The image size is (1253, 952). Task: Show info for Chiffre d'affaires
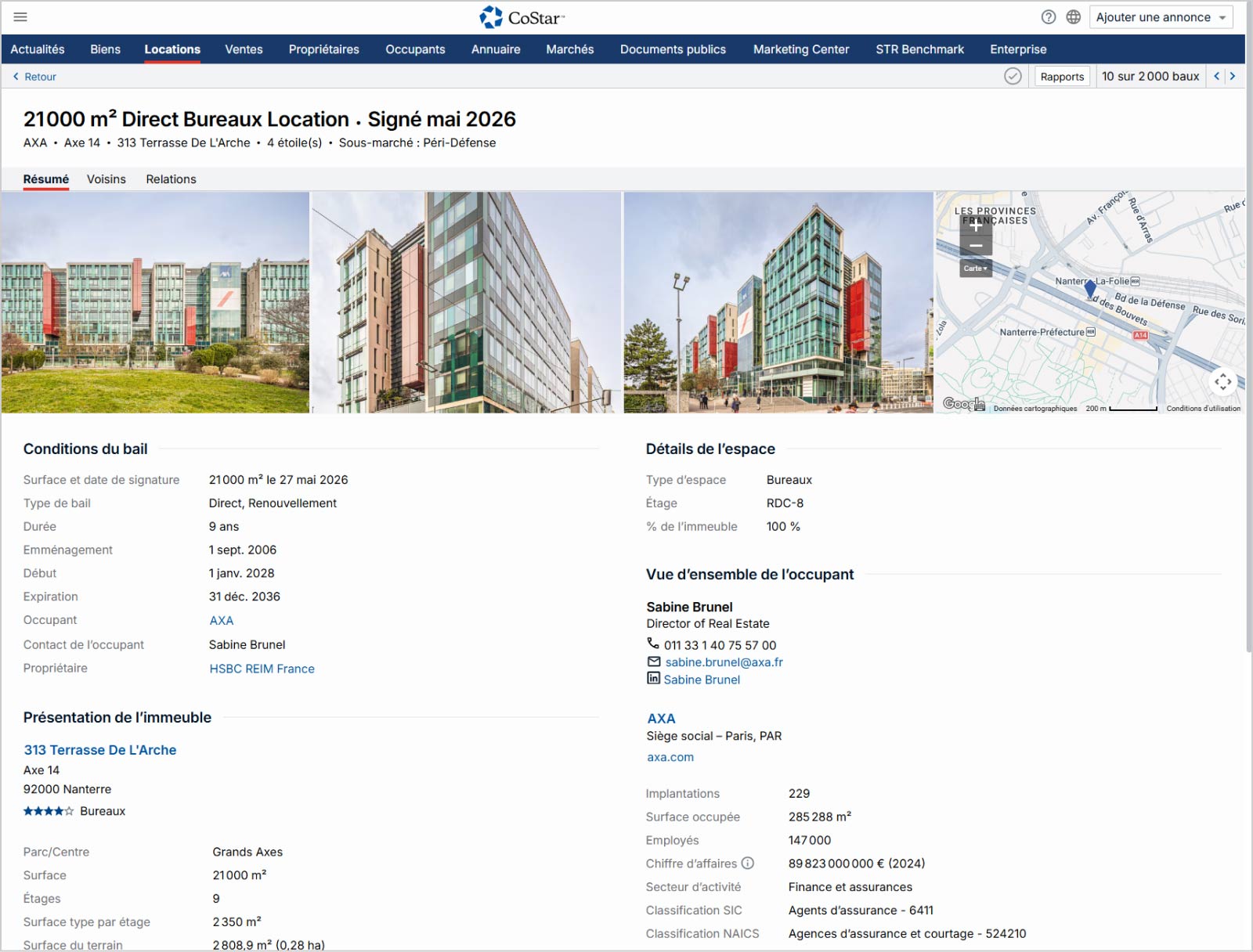748,863
